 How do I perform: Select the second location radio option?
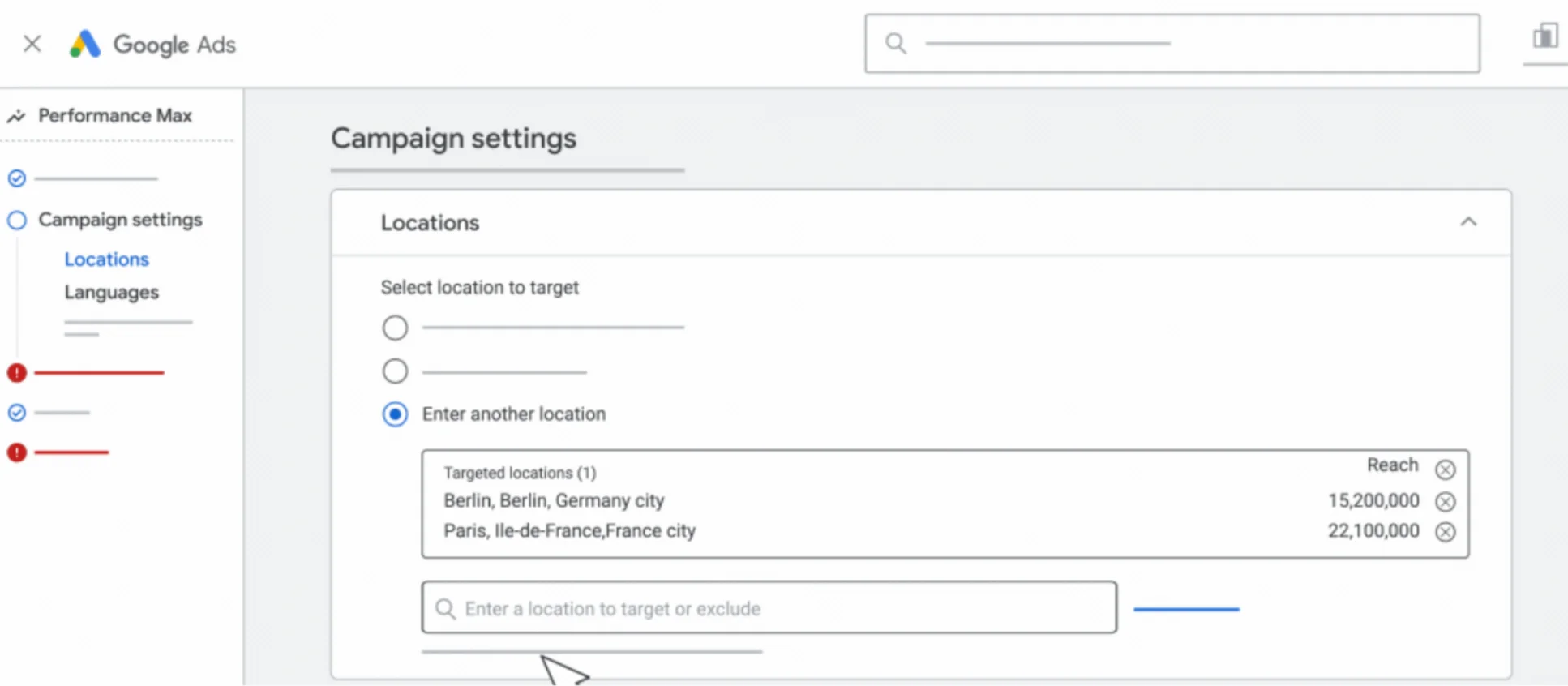pos(395,371)
